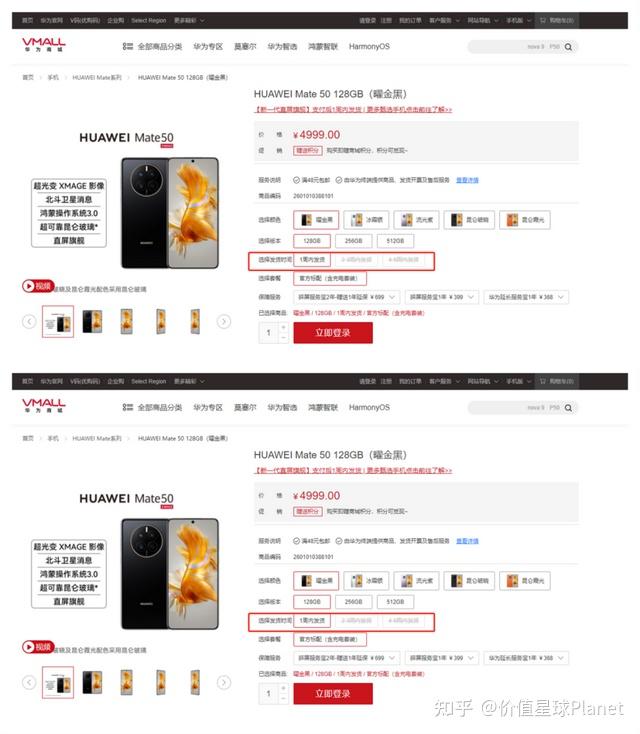Open the all categories menu icon in the lower page
This screenshot has height=734, width=640.
(127, 407)
